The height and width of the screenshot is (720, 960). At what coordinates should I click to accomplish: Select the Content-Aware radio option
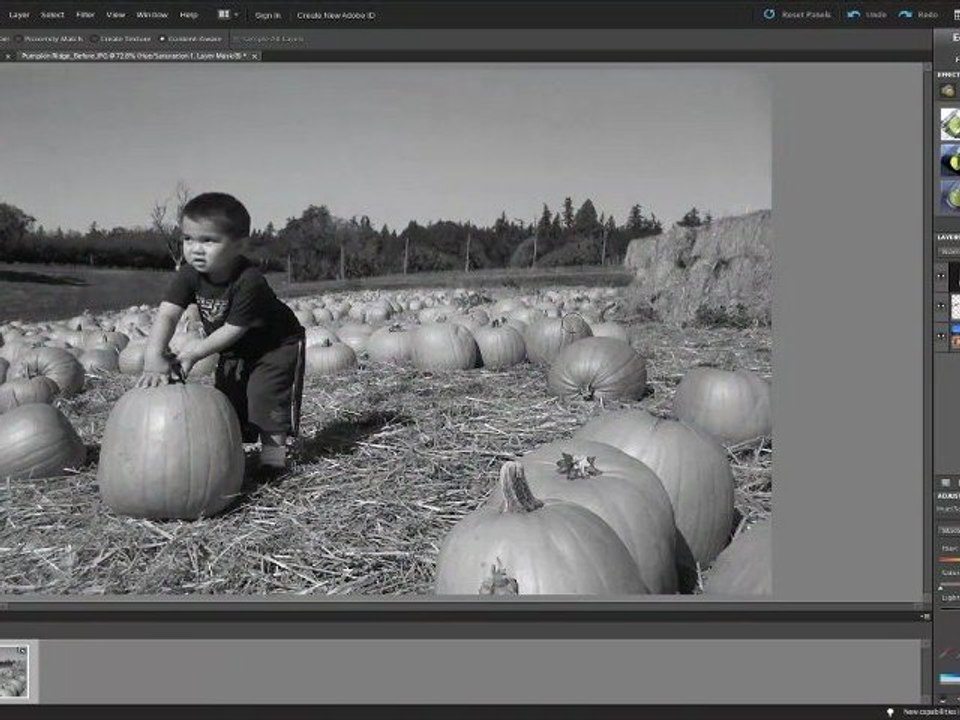click(190, 39)
